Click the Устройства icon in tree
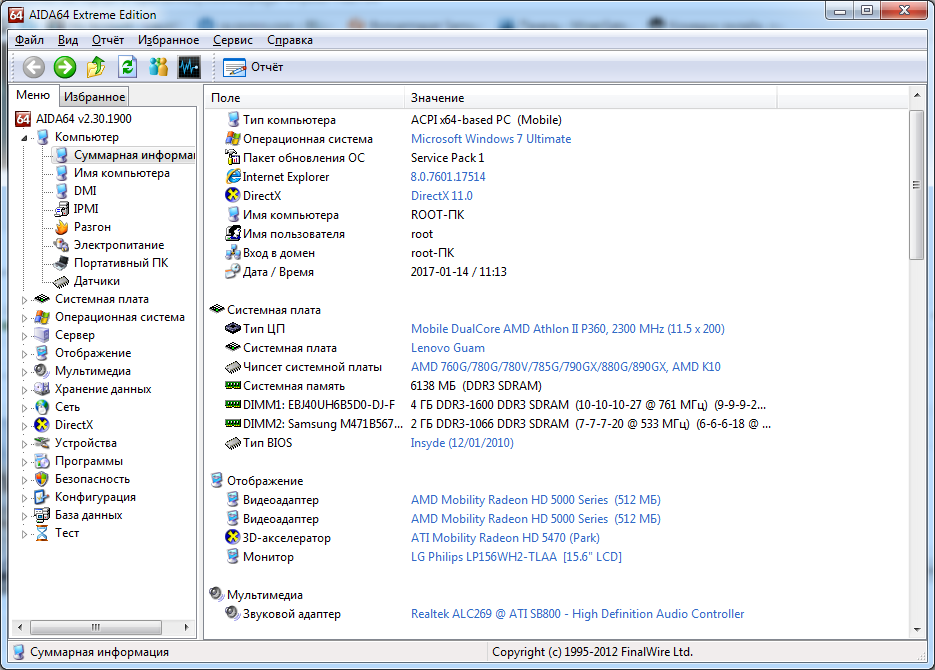 click(x=42, y=443)
